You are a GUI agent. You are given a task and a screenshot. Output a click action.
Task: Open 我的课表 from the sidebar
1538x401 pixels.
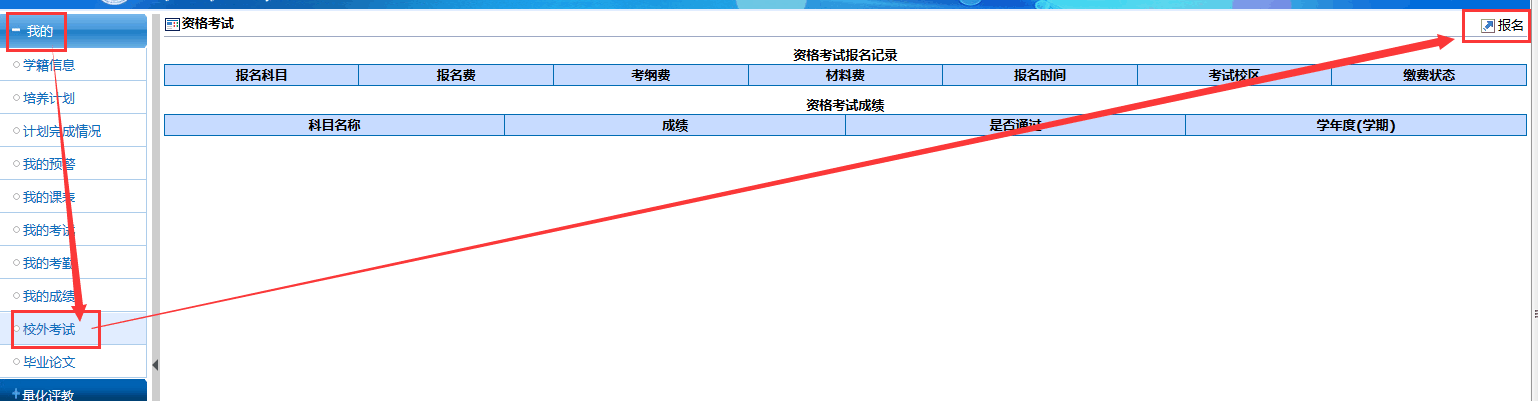[x=49, y=197]
